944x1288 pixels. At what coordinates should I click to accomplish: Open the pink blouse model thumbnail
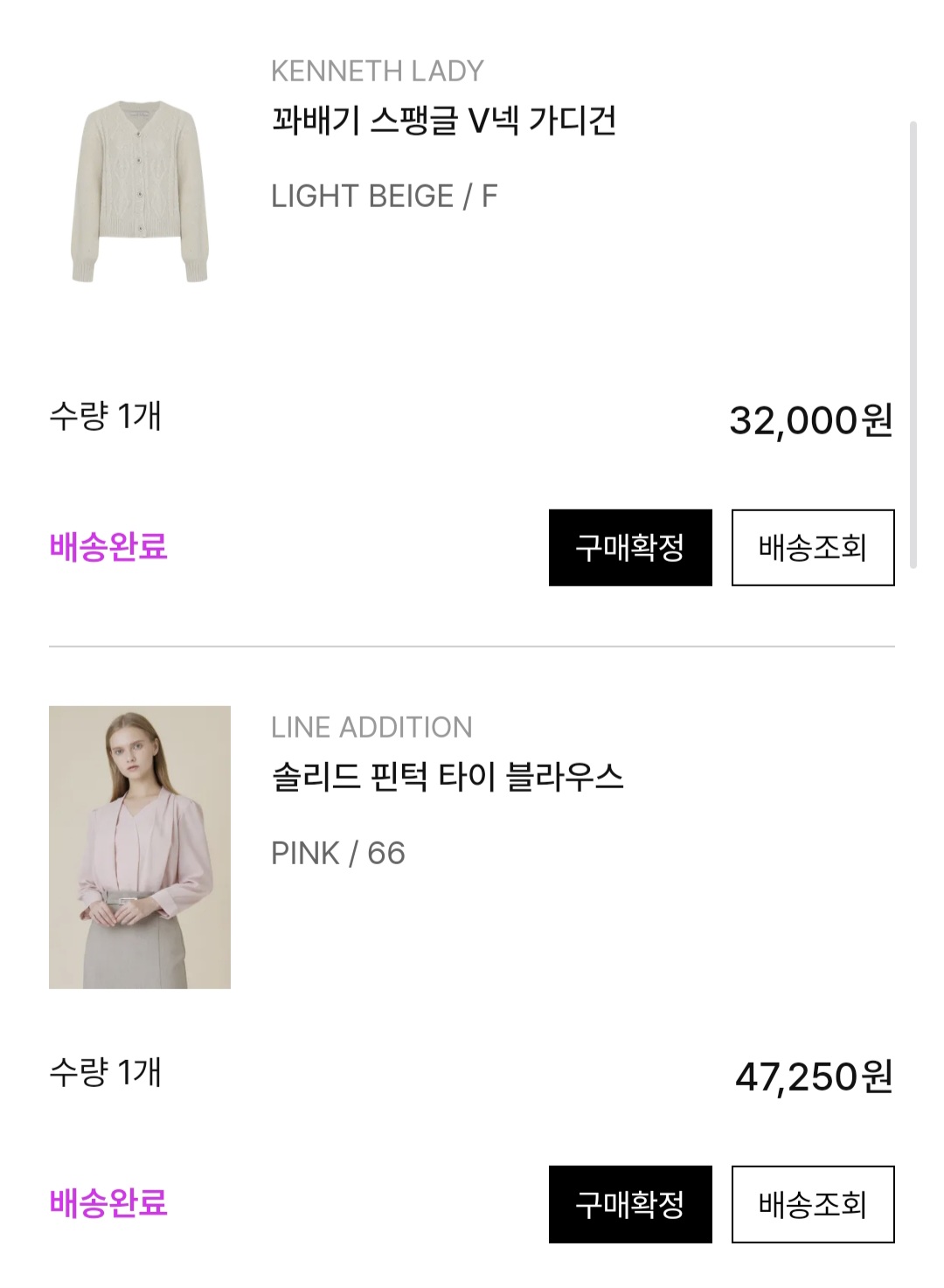coord(140,847)
